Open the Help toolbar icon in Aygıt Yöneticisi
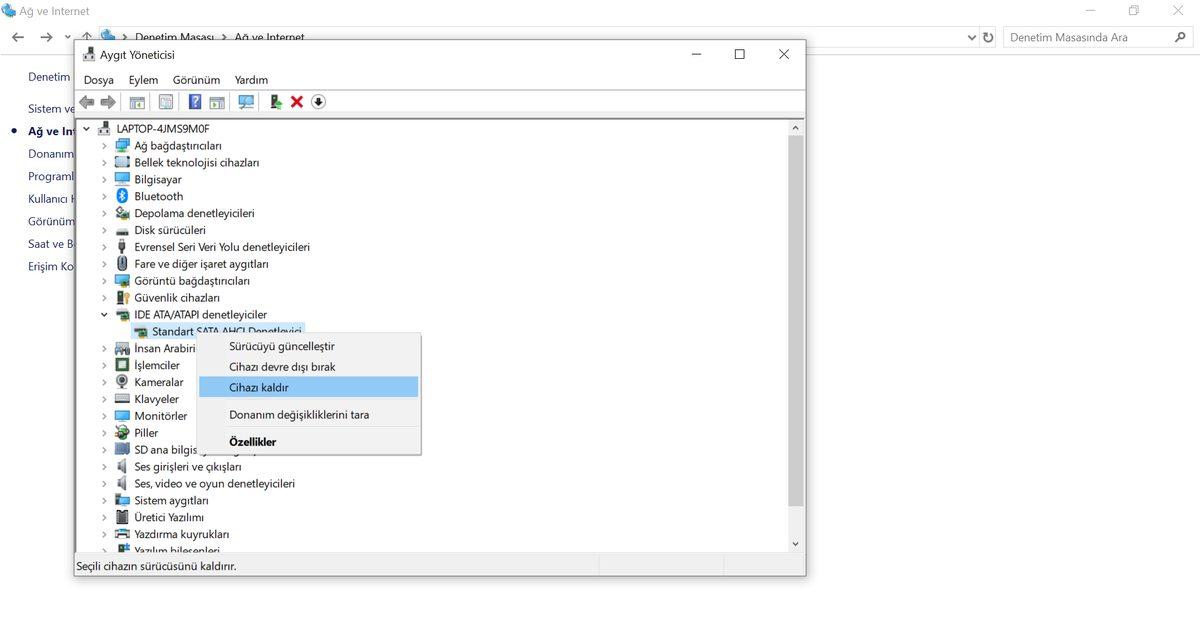1200x632 pixels. [x=194, y=101]
